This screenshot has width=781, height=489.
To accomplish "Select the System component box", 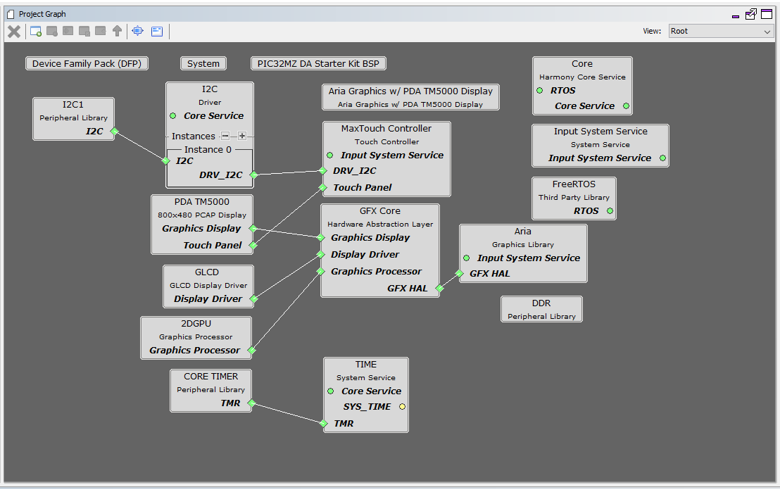I will 203,64.
